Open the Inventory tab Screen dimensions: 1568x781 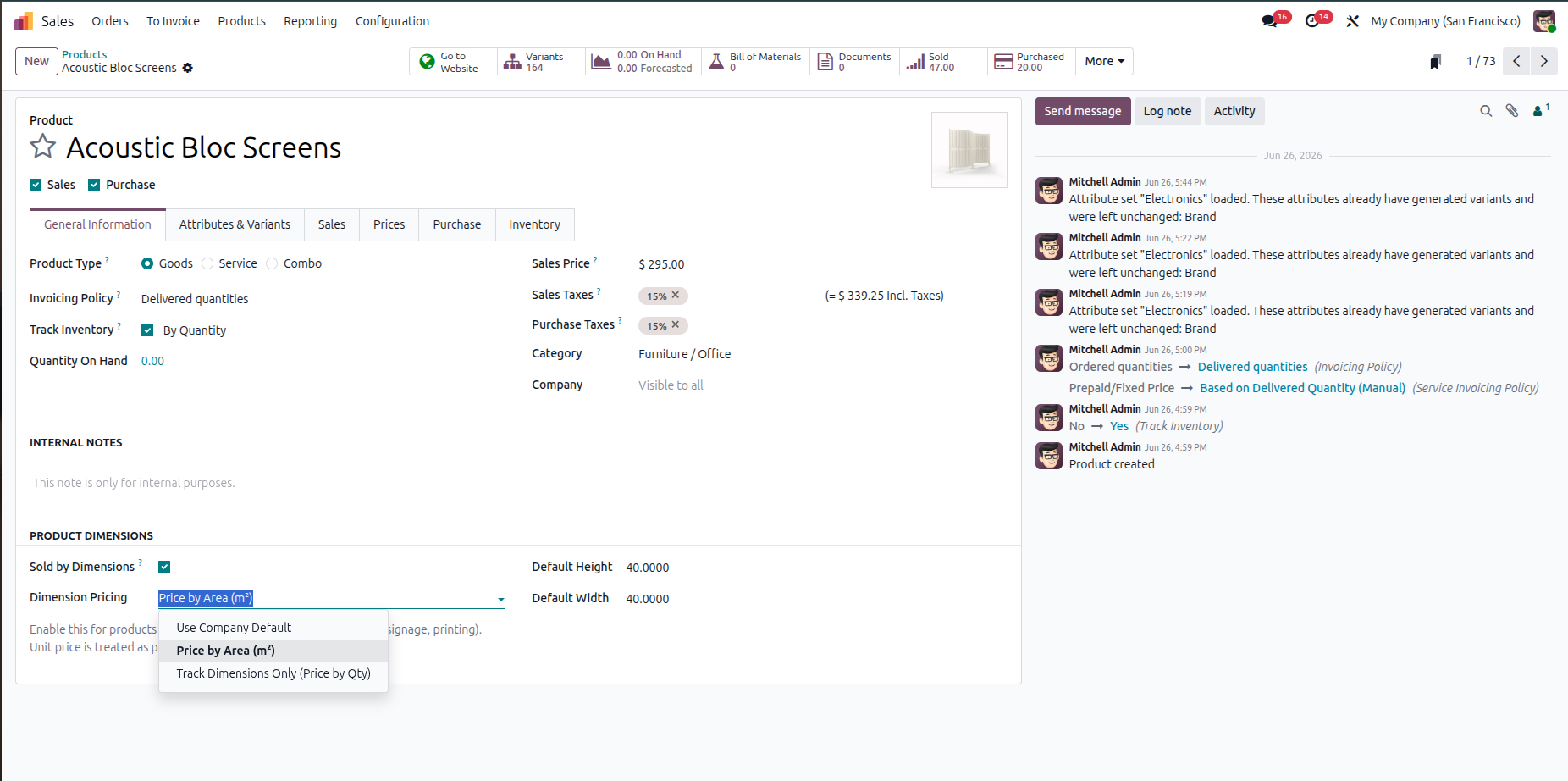pos(534,224)
